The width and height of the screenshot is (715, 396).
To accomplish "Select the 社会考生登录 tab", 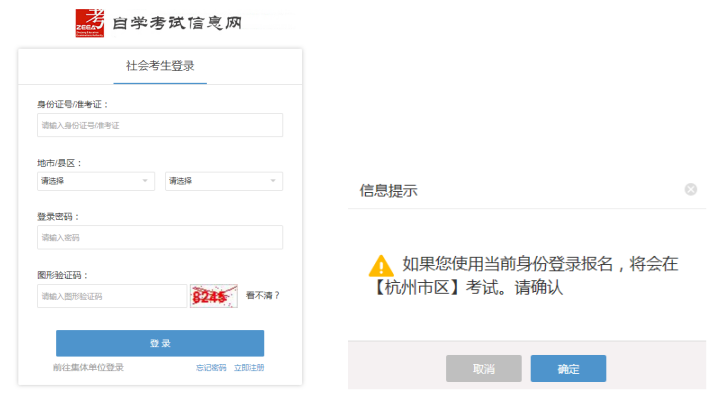I will (x=160, y=66).
